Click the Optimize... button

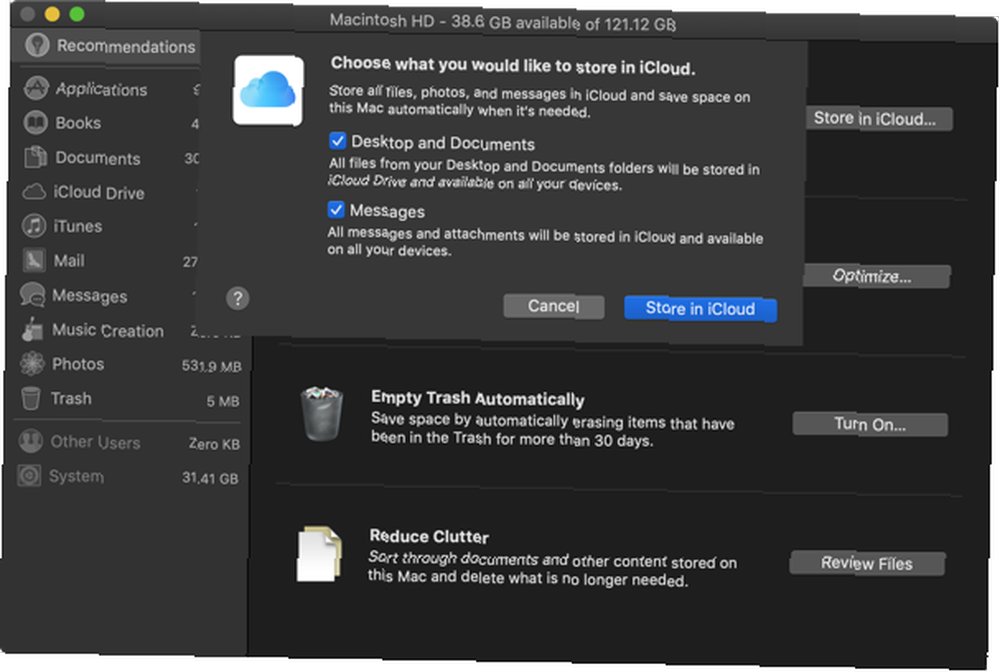875,276
